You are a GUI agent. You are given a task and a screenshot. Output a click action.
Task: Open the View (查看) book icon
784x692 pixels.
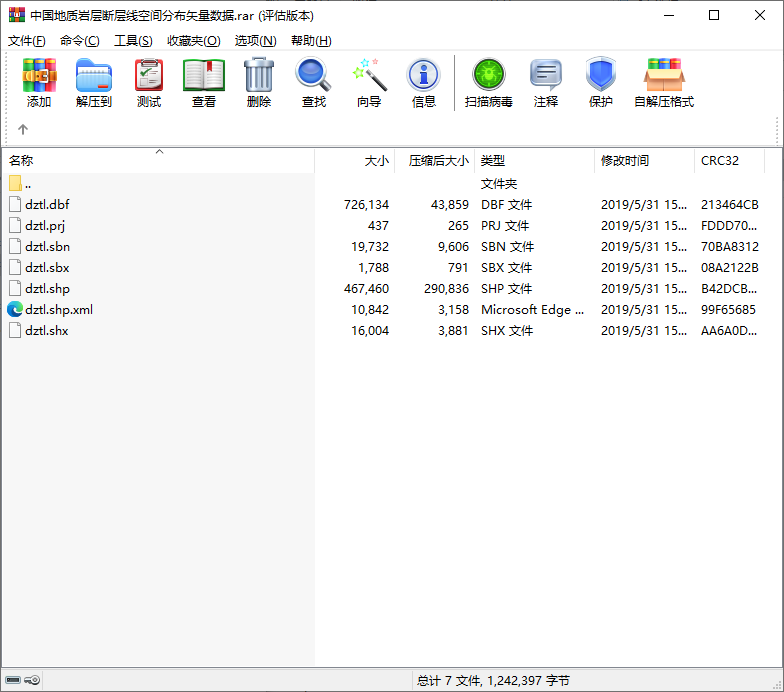click(x=204, y=75)
